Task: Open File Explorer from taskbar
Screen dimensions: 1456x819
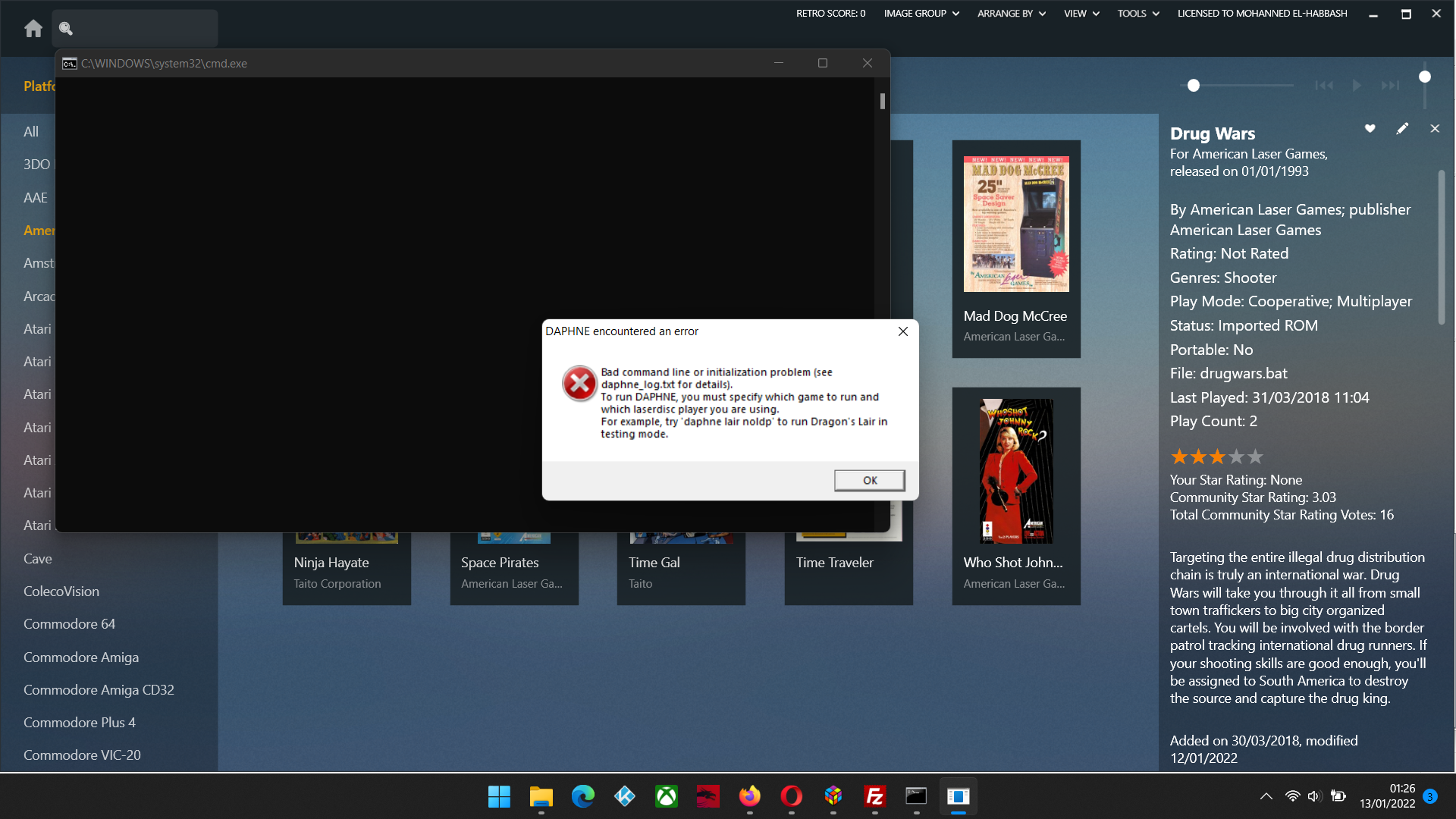Action: 541,796
